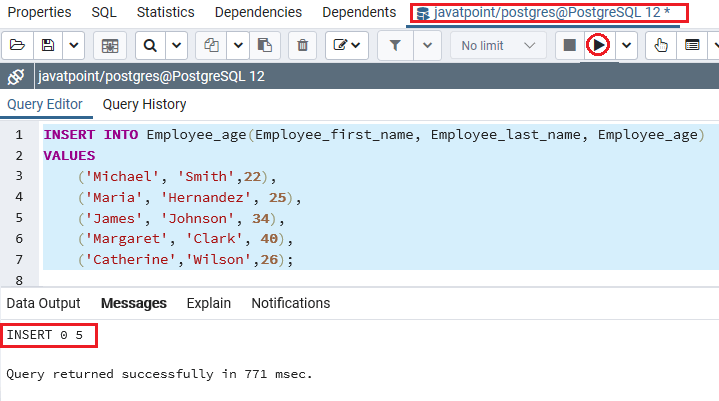719x401 pixels.
Task: Open the Dependents tab
Action: click(x=359, y=12)
